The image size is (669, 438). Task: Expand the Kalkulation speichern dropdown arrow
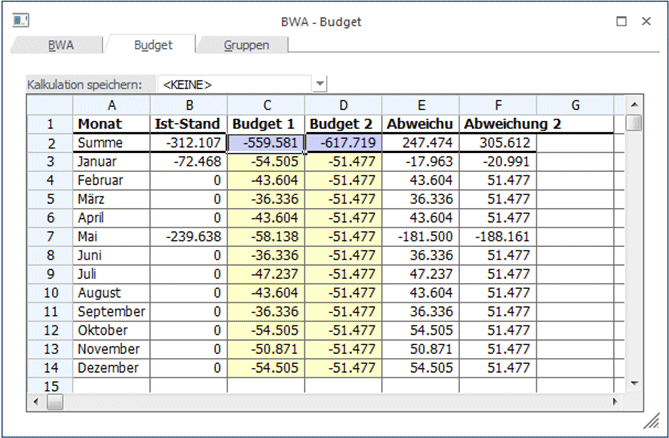pyautogui.click(x=320, y=85)
